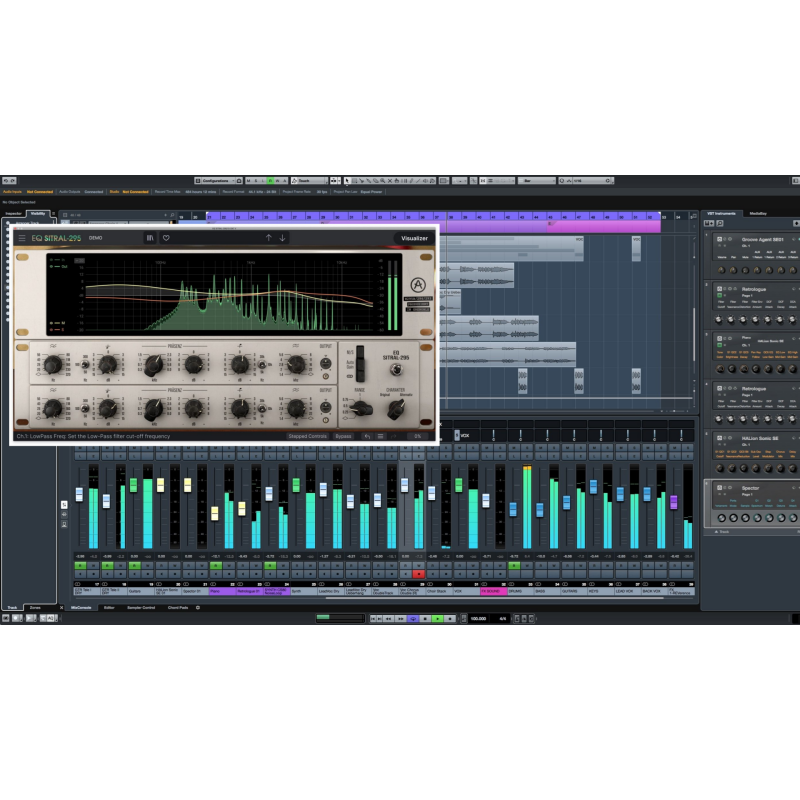Image resolution: width=800 pixels, height=800 pixels.
Task: Click the undo arrow in the plugin footer
Action: coord(367,436)
